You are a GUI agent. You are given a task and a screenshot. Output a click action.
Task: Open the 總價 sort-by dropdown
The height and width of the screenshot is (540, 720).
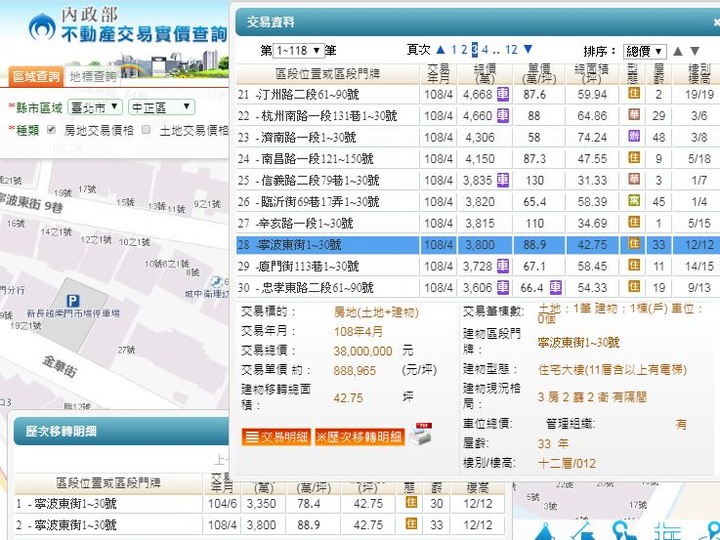pyautogui.click(x=644, y=51)
